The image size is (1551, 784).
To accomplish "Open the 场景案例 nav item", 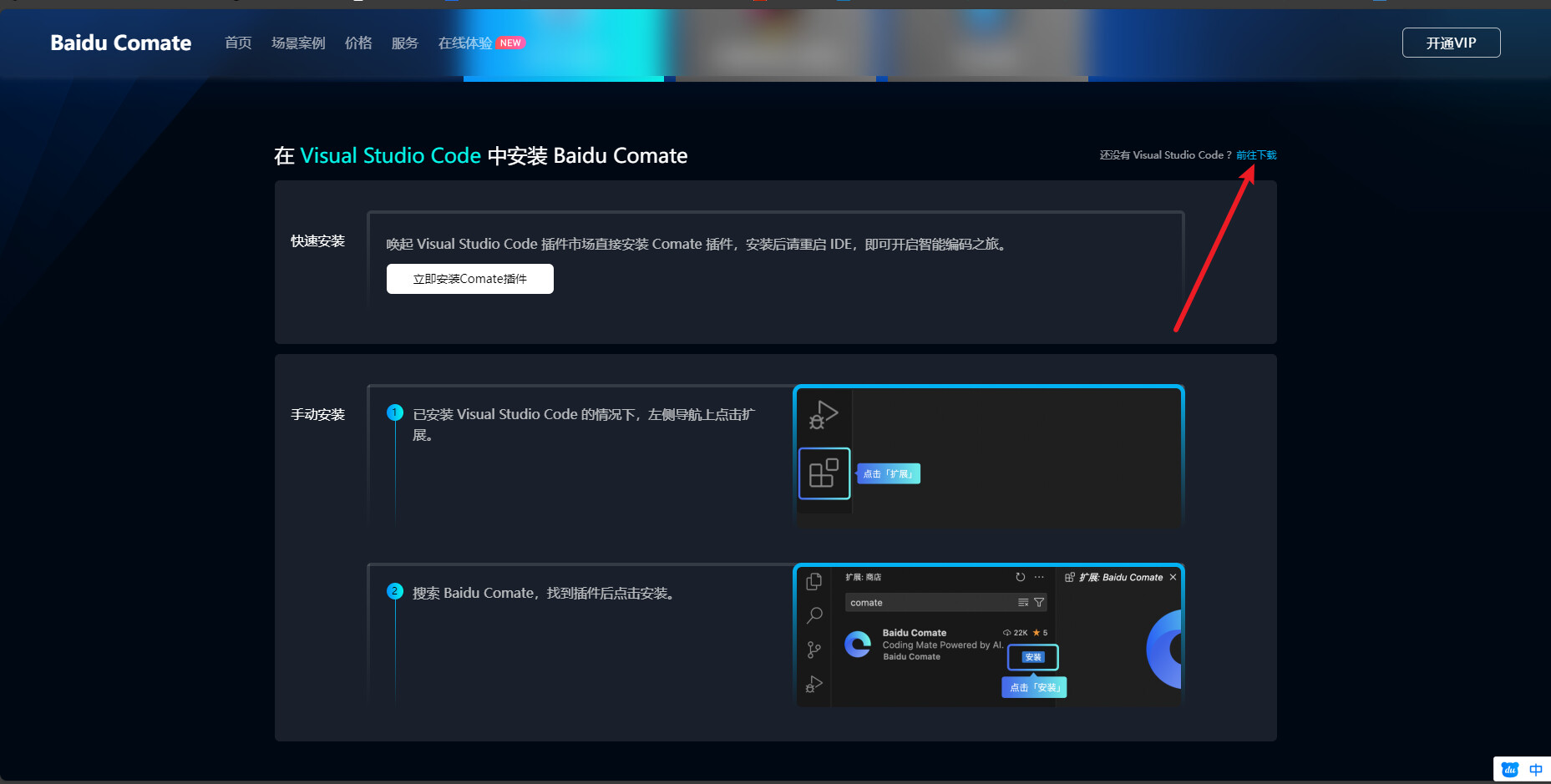I will 298,43.
